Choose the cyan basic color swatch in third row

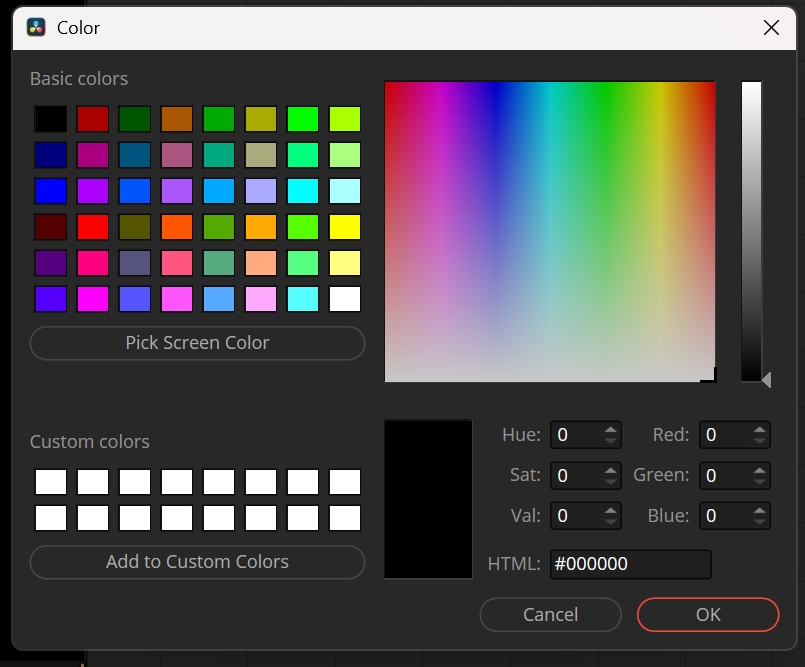click(303, 191)
